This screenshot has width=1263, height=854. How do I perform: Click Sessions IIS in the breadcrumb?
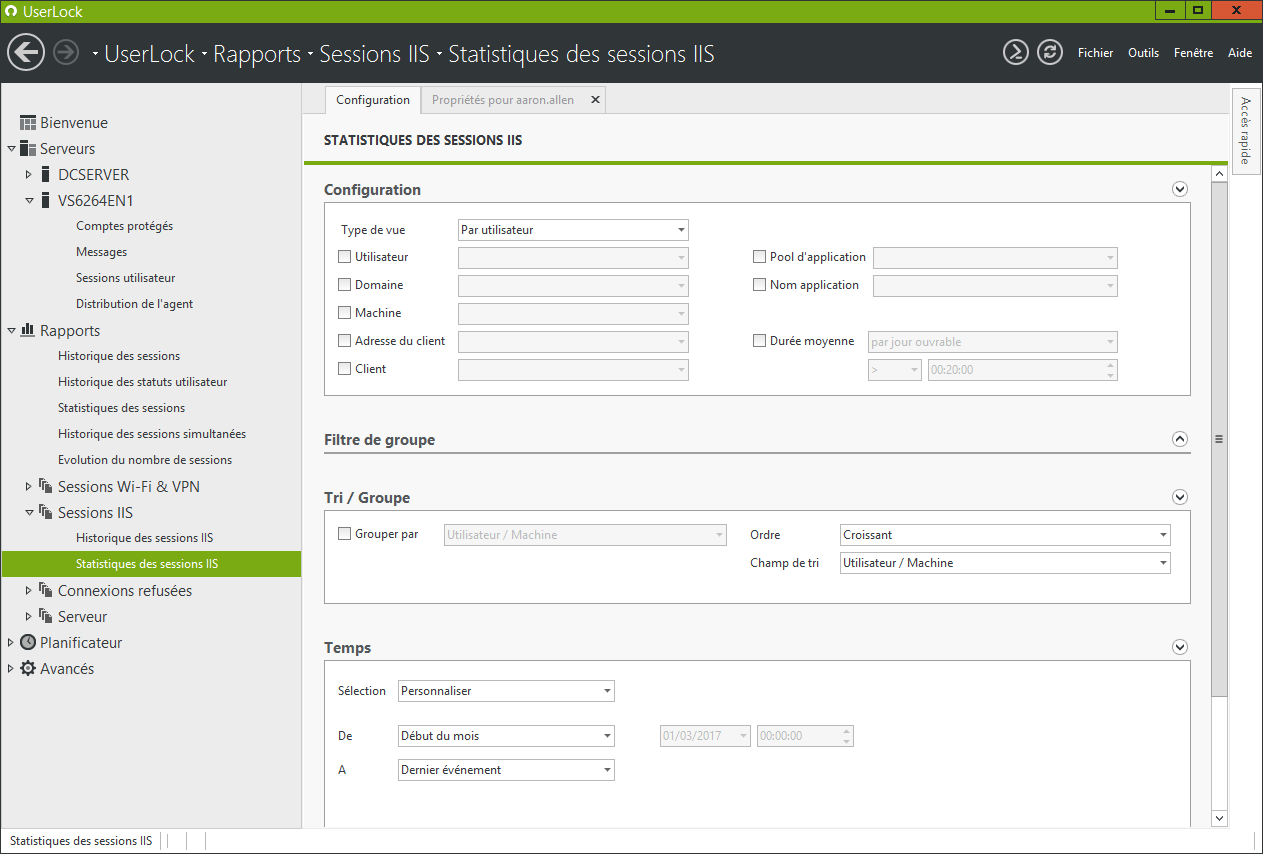374,54
